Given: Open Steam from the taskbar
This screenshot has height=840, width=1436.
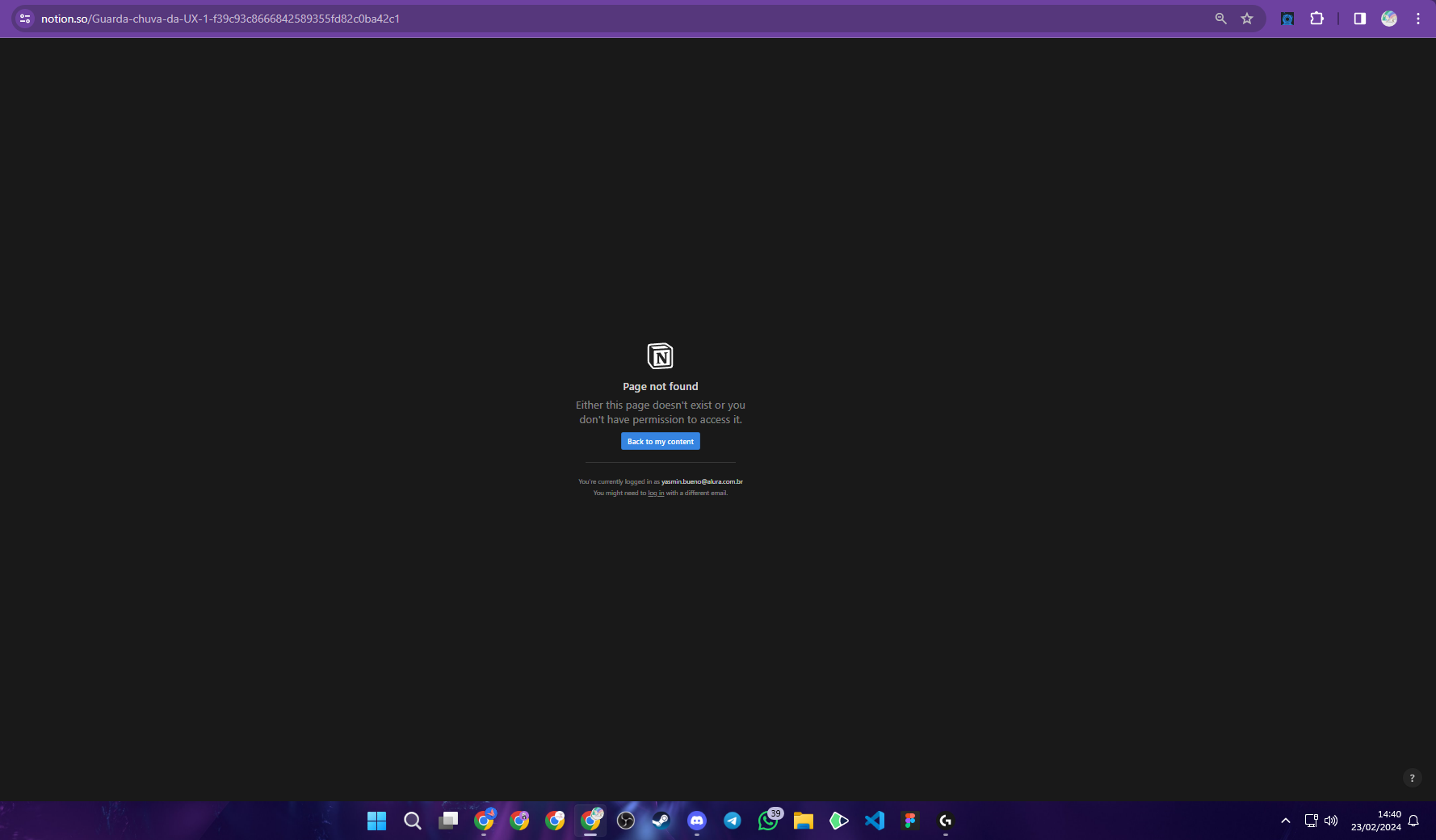Looking at the screenshot, I should pos(661,821).
